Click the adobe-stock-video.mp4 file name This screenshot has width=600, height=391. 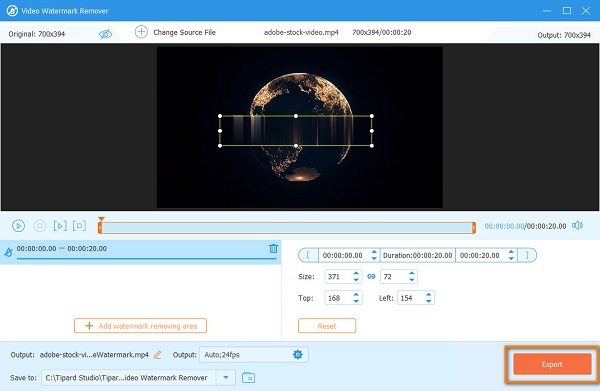(301, 32)
